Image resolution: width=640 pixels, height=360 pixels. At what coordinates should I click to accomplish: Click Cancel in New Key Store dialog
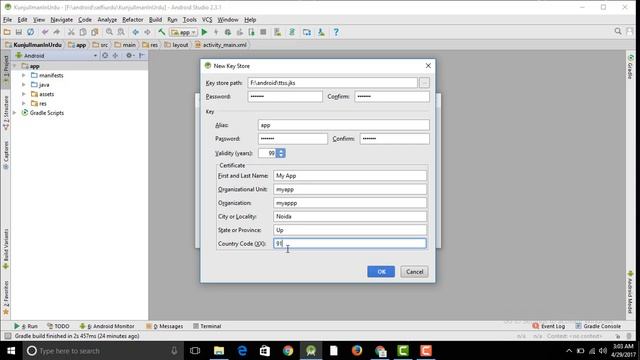[414, 272]
